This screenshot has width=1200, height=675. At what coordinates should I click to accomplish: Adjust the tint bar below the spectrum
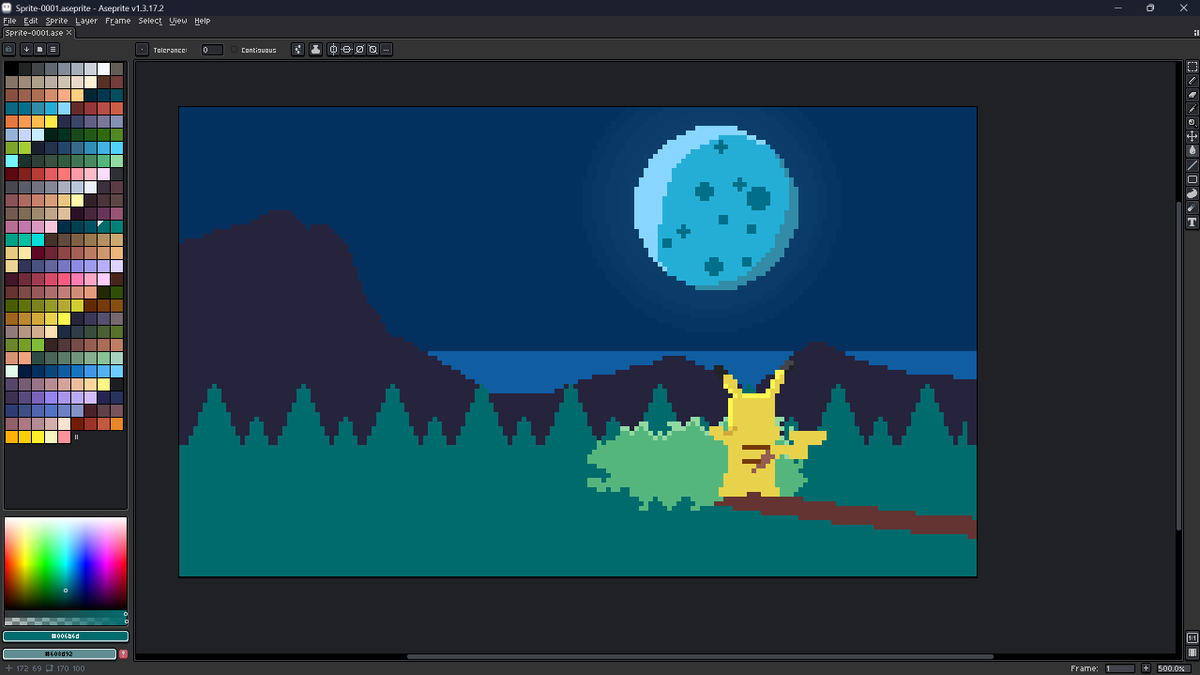(x=66, y=613)
